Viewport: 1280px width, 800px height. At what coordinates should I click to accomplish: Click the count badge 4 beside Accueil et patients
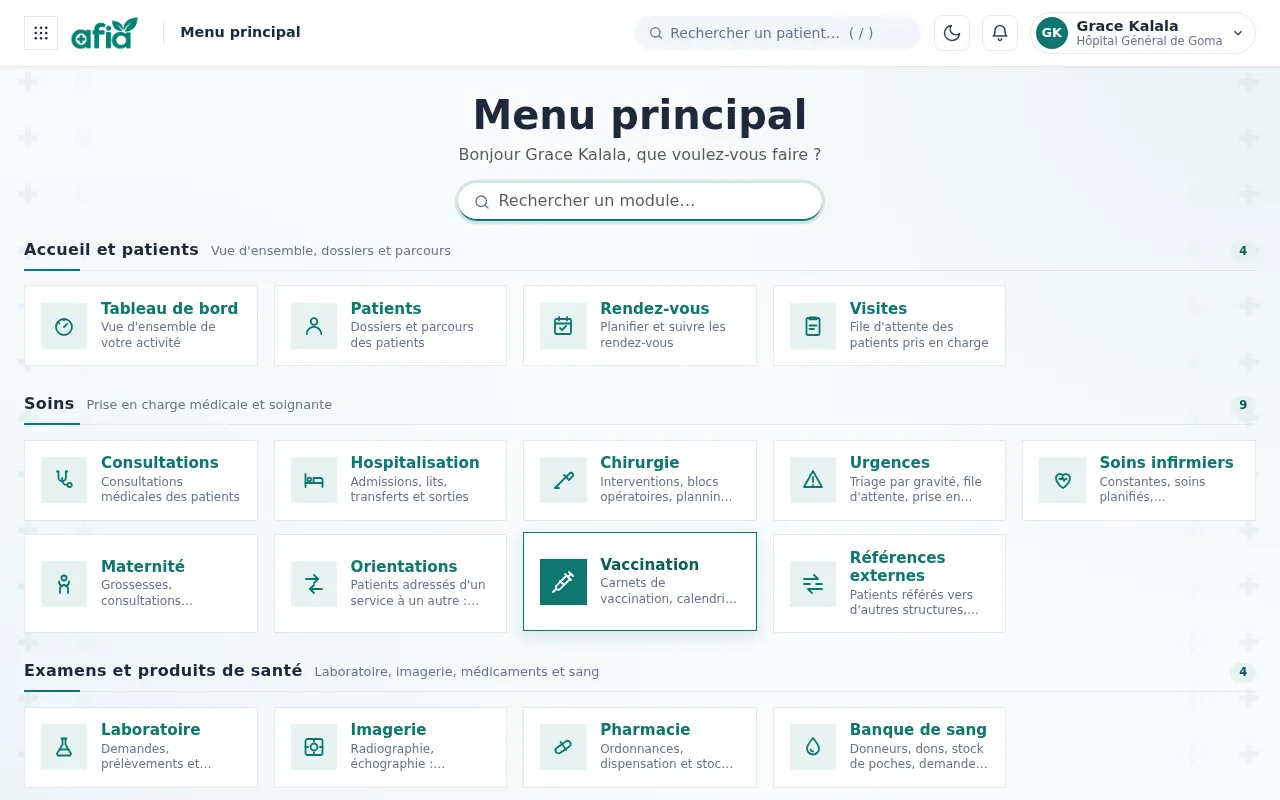[1243, 251]
